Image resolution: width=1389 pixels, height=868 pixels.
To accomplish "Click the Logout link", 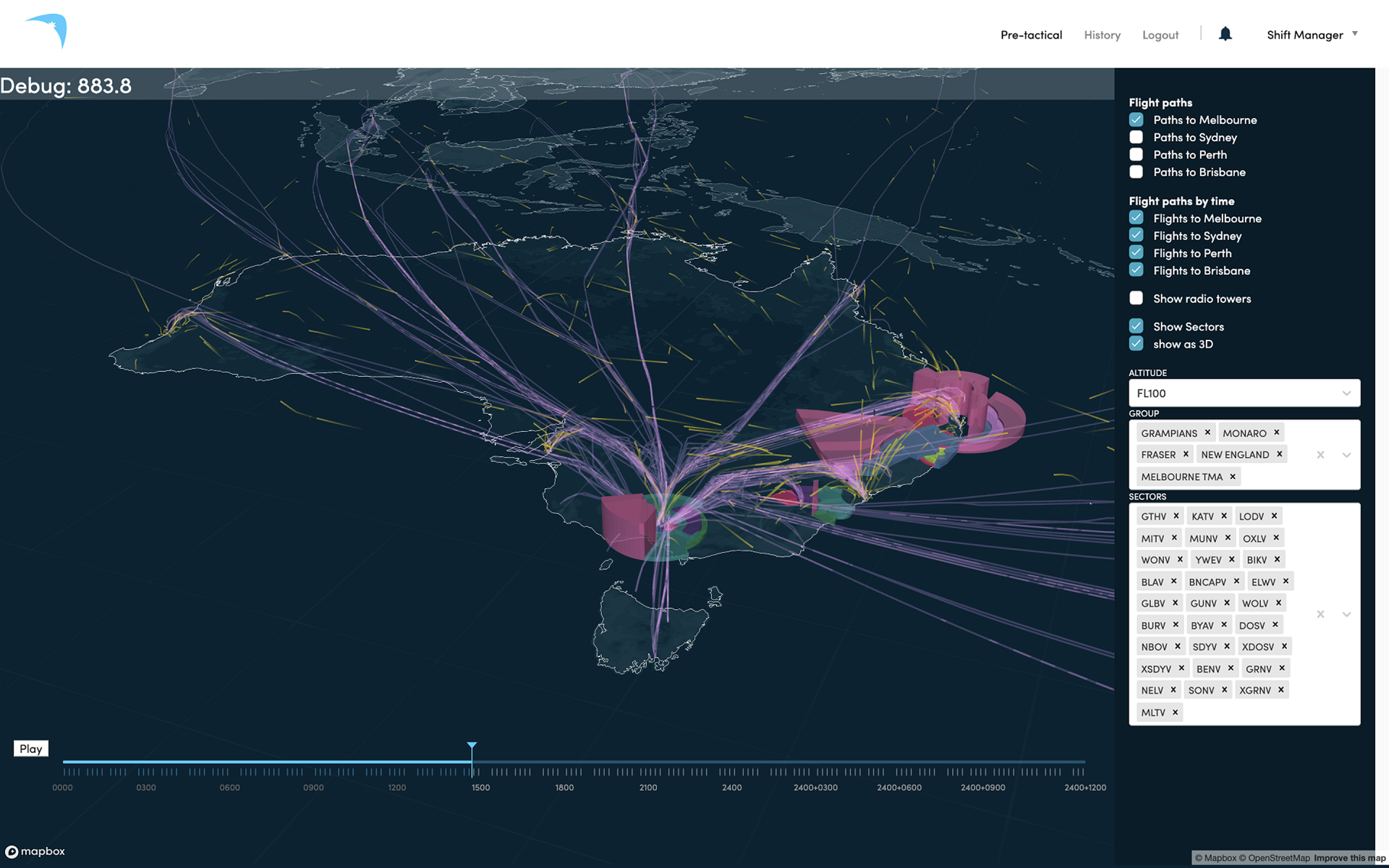I will click(1160, 35).
